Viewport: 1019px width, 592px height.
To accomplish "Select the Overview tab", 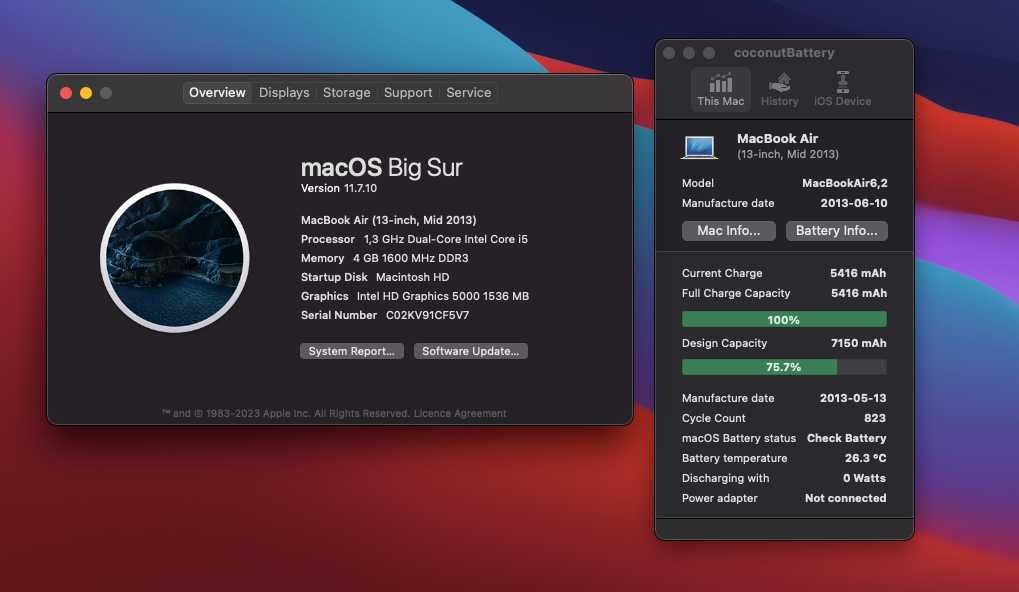I will point(217,92).
